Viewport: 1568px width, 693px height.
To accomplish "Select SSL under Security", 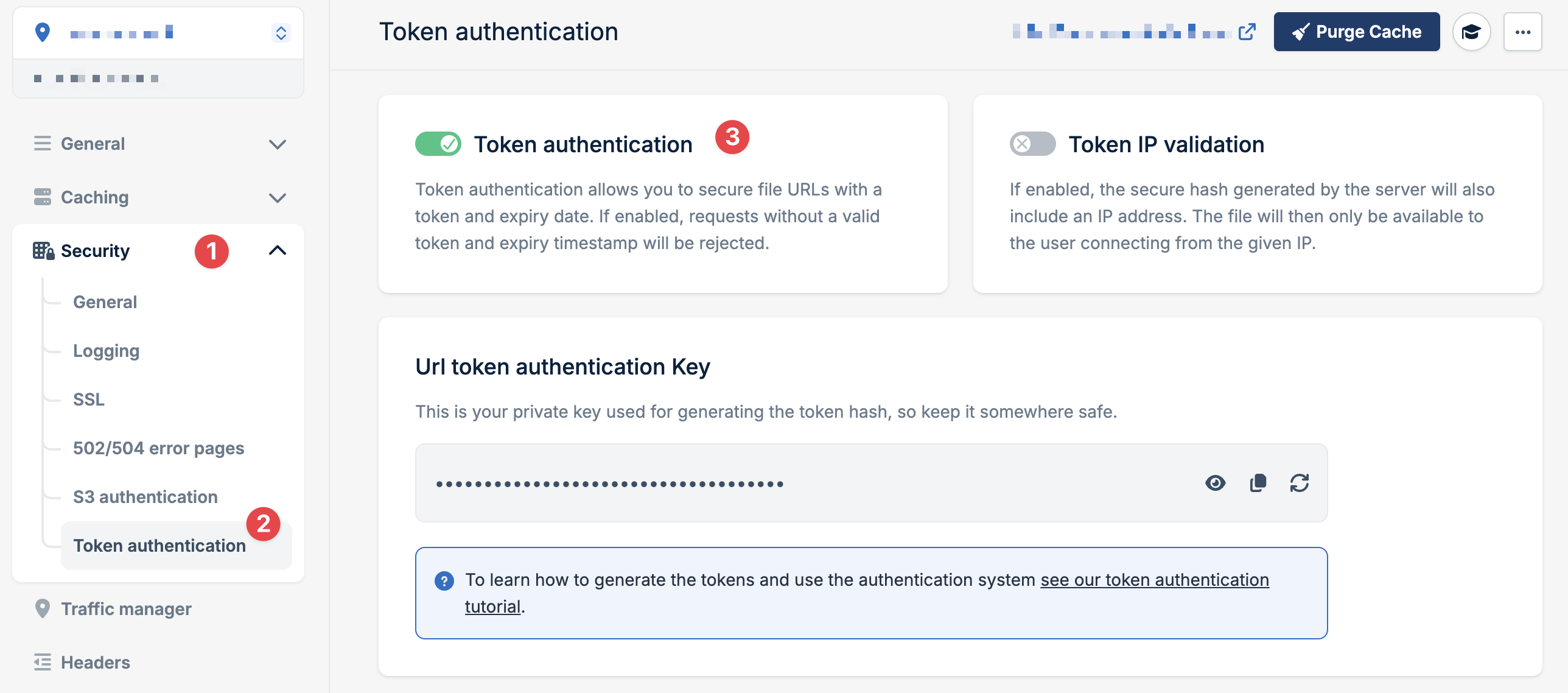I will (x=88, y=399).
